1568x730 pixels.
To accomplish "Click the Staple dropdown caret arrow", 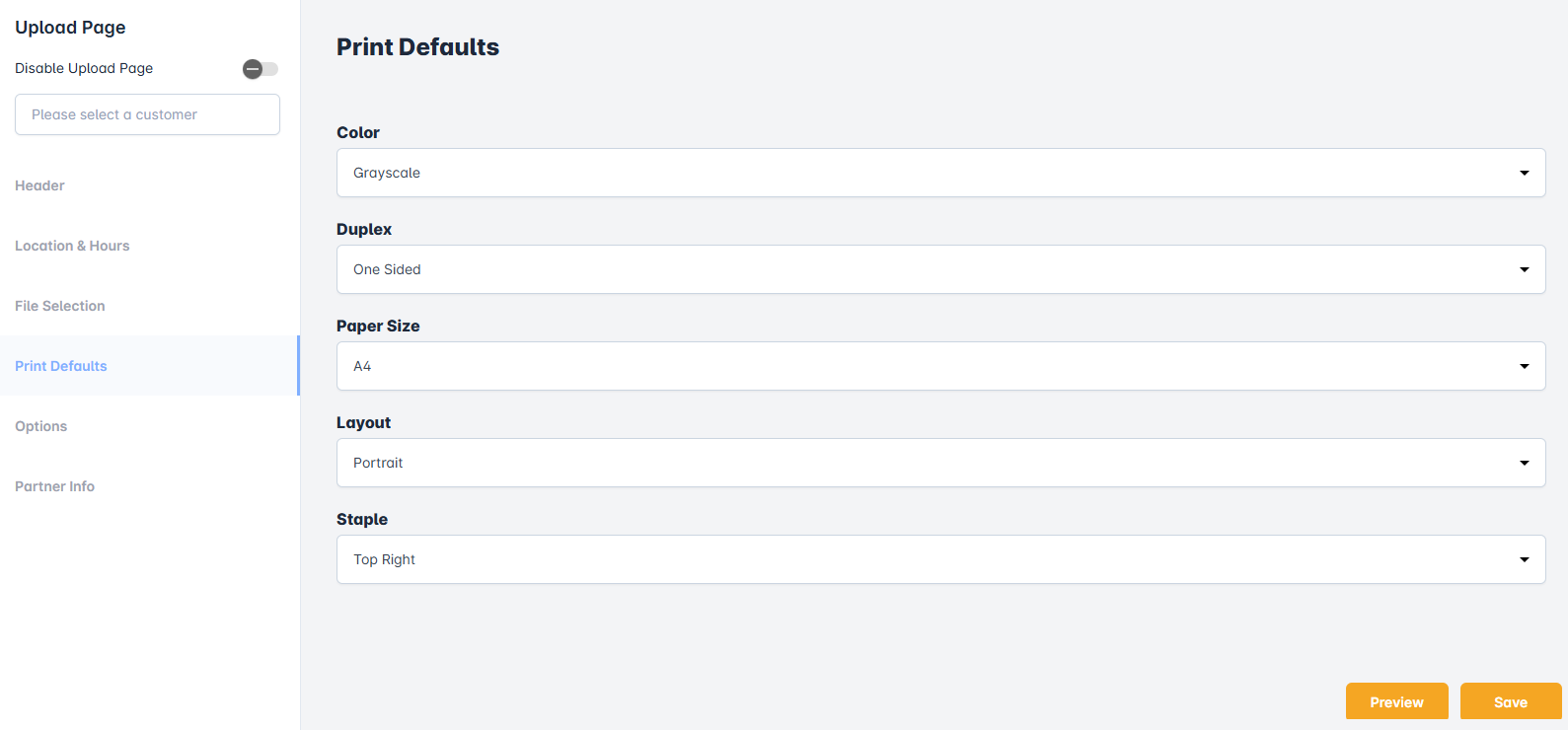I will tap(1525, 559).
